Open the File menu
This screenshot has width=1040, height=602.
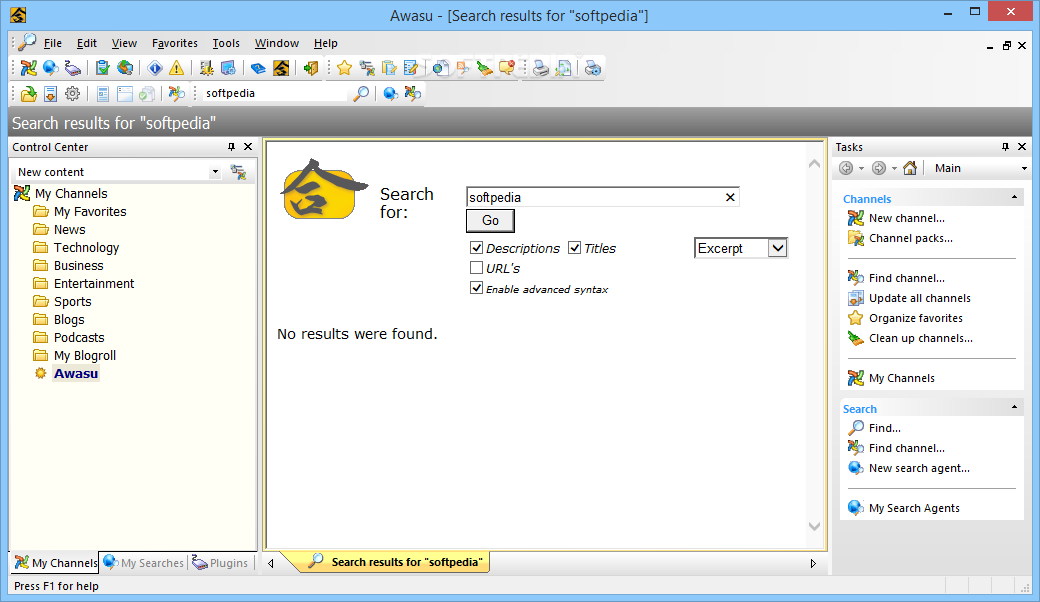pyautogui.click(x=52, y=43)
